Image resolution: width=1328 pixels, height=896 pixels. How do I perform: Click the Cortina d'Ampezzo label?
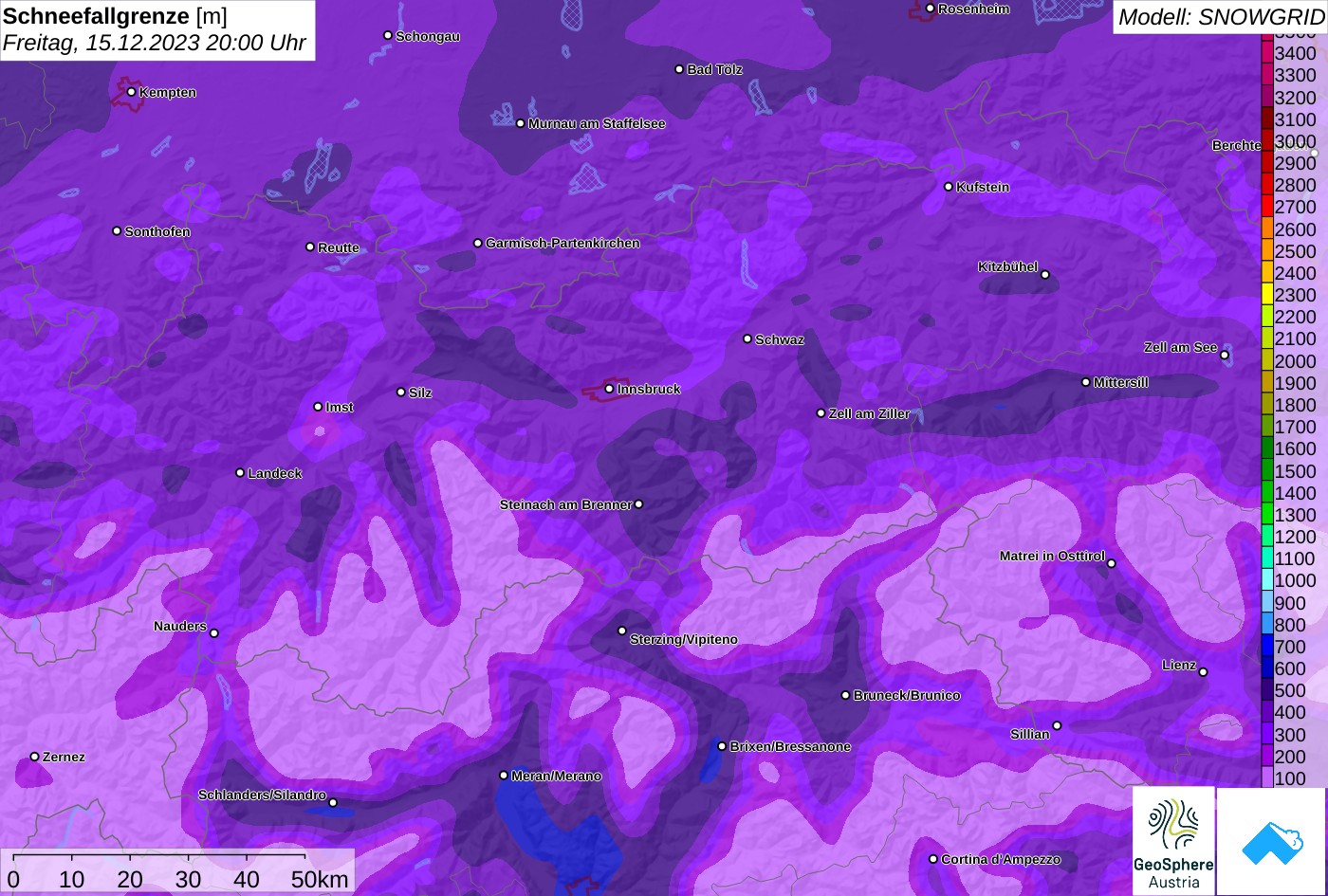(x=1001, y=859)
